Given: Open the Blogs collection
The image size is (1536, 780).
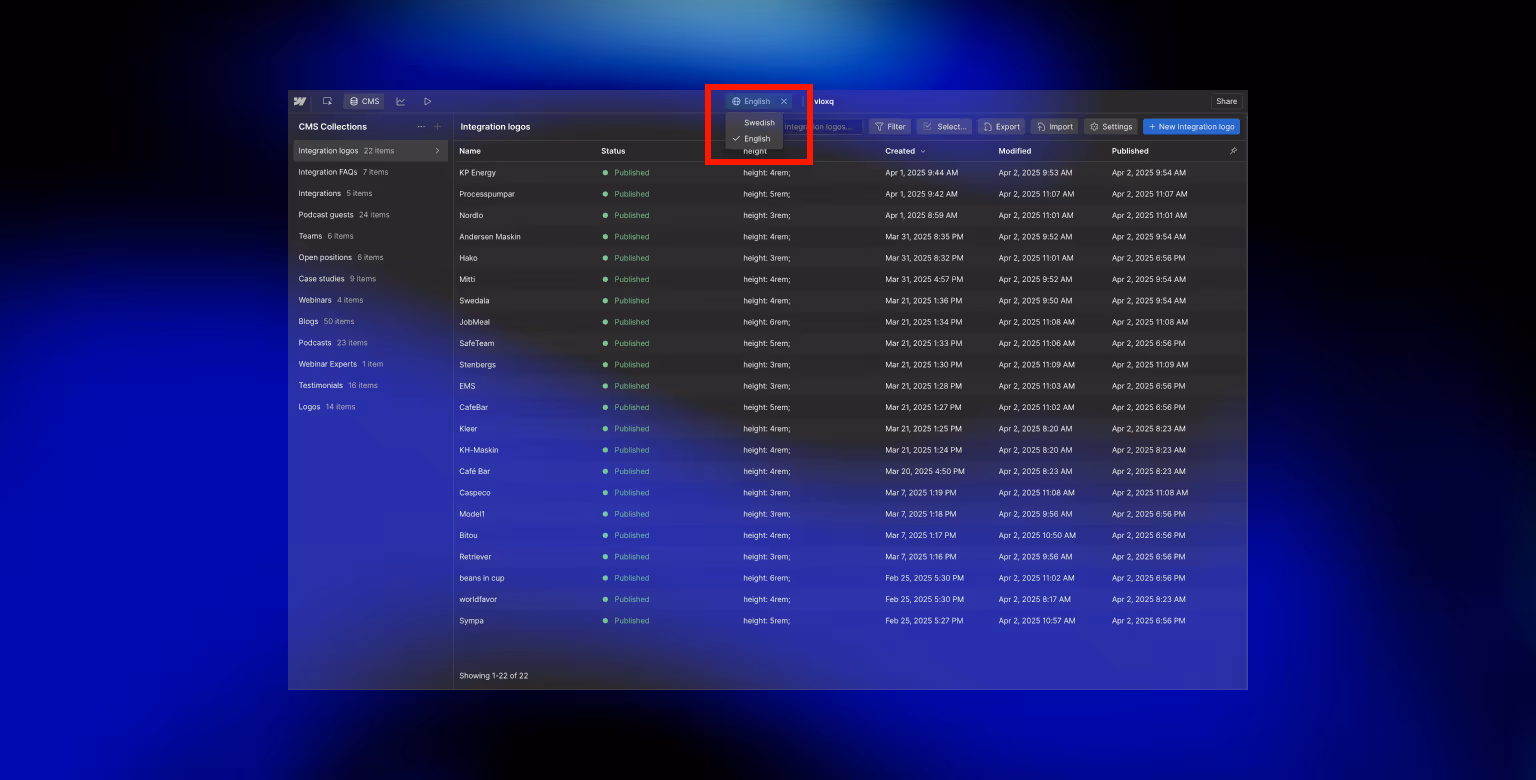Looking at the screenshot, I should tap(370, 322).
